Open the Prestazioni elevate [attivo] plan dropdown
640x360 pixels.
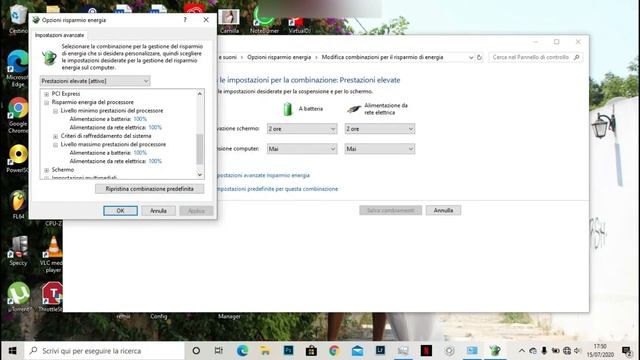95,81
